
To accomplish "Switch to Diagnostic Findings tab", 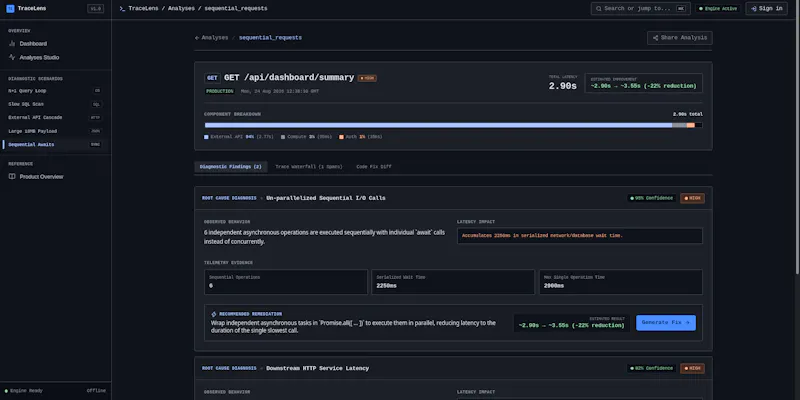I will pos(231,167).
